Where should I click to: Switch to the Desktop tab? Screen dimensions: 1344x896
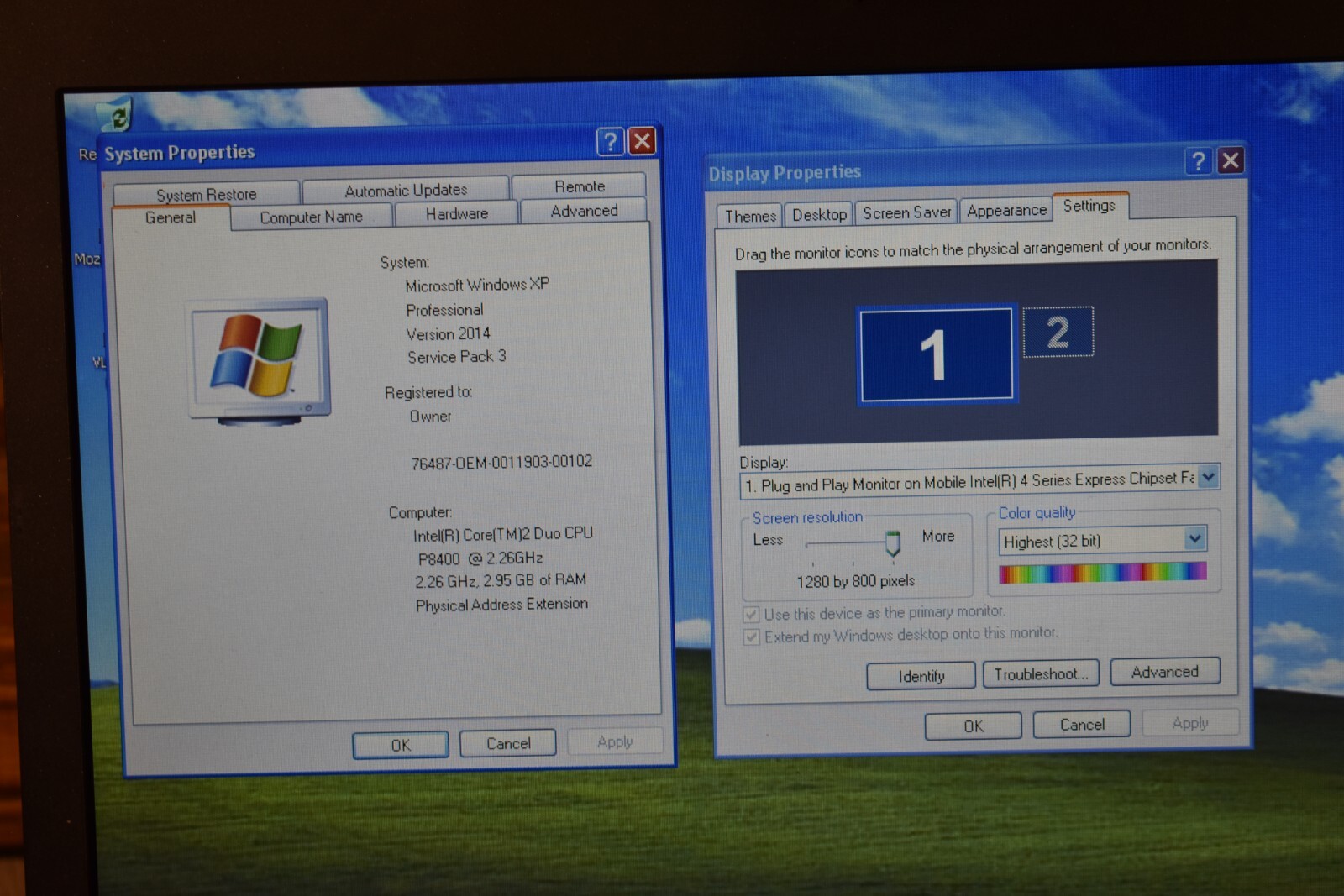pos(819,214)
